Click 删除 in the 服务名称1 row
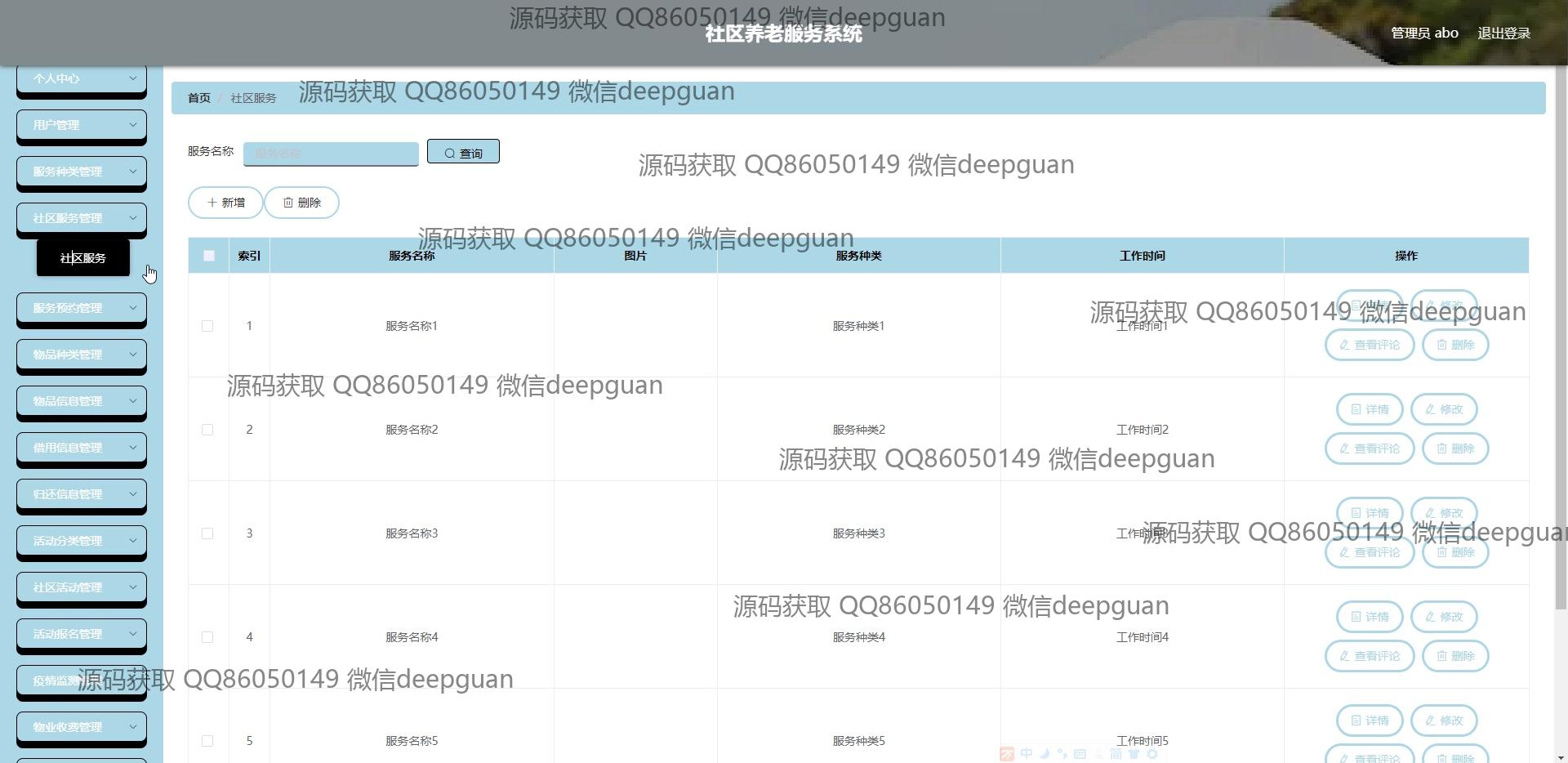The image size is (1568, 763). (1455, 345)
